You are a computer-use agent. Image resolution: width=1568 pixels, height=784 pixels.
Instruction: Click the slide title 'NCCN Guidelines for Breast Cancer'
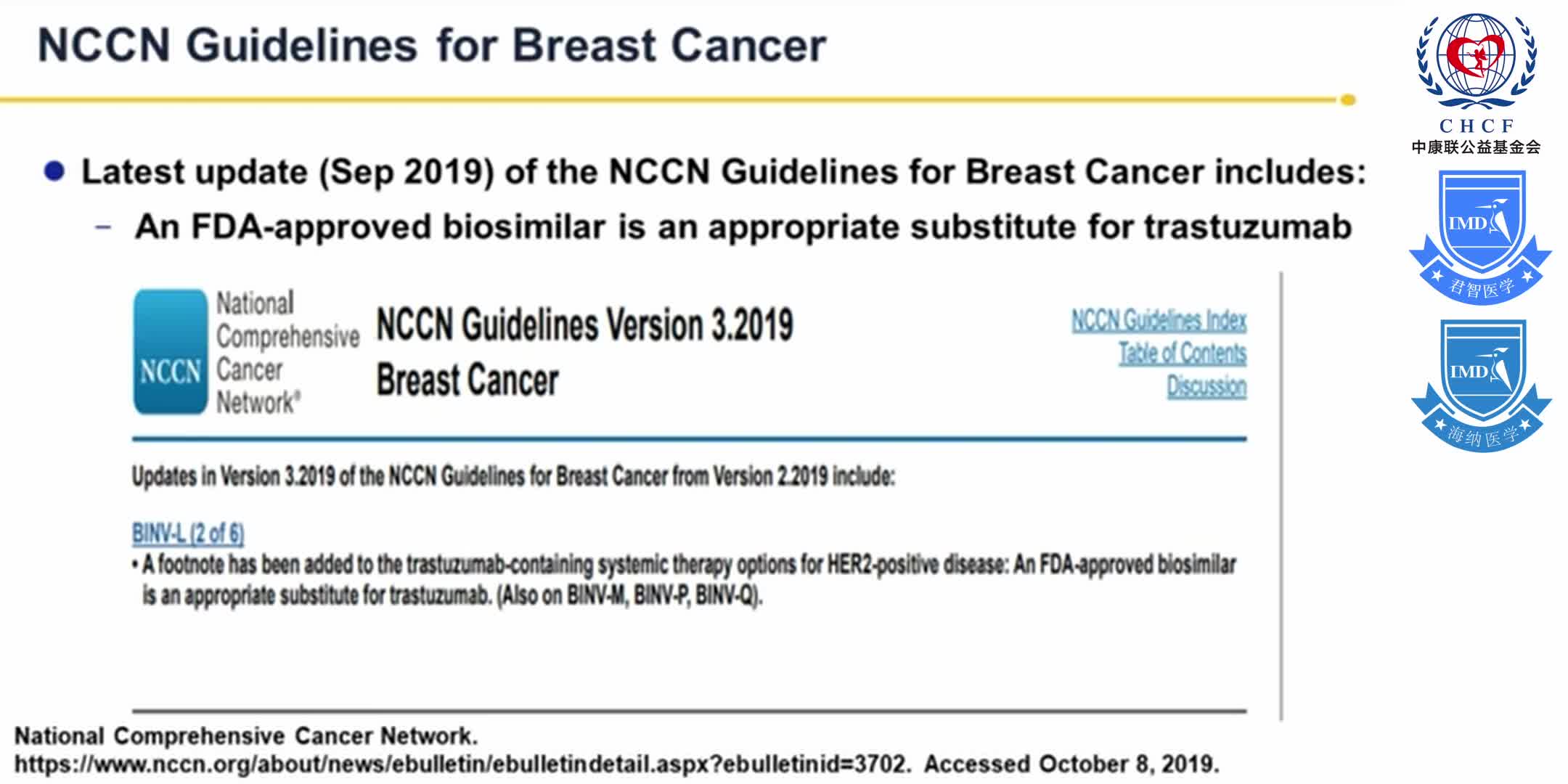[432, 45]
